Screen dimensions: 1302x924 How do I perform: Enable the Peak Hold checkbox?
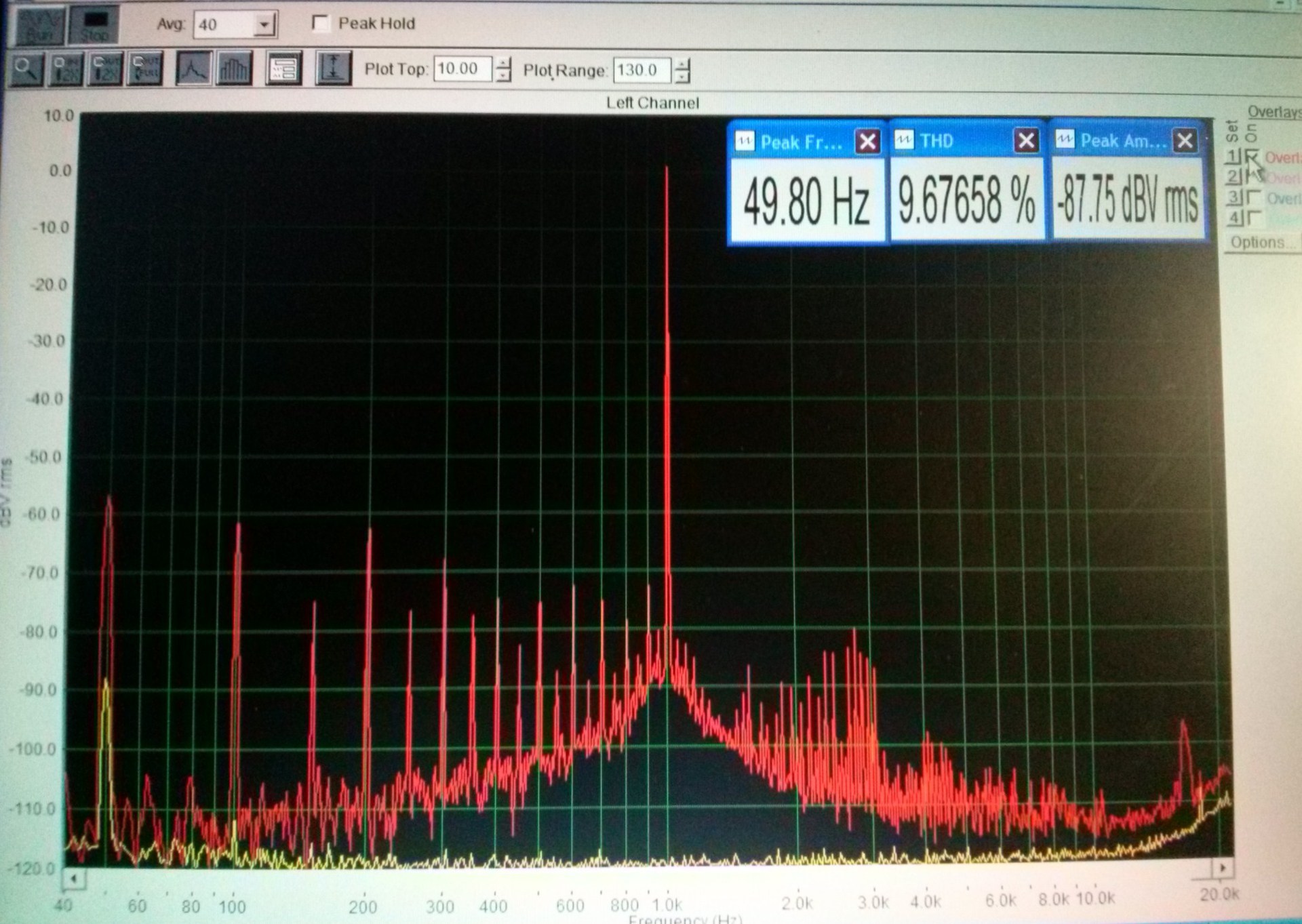(x=320, y=23)
